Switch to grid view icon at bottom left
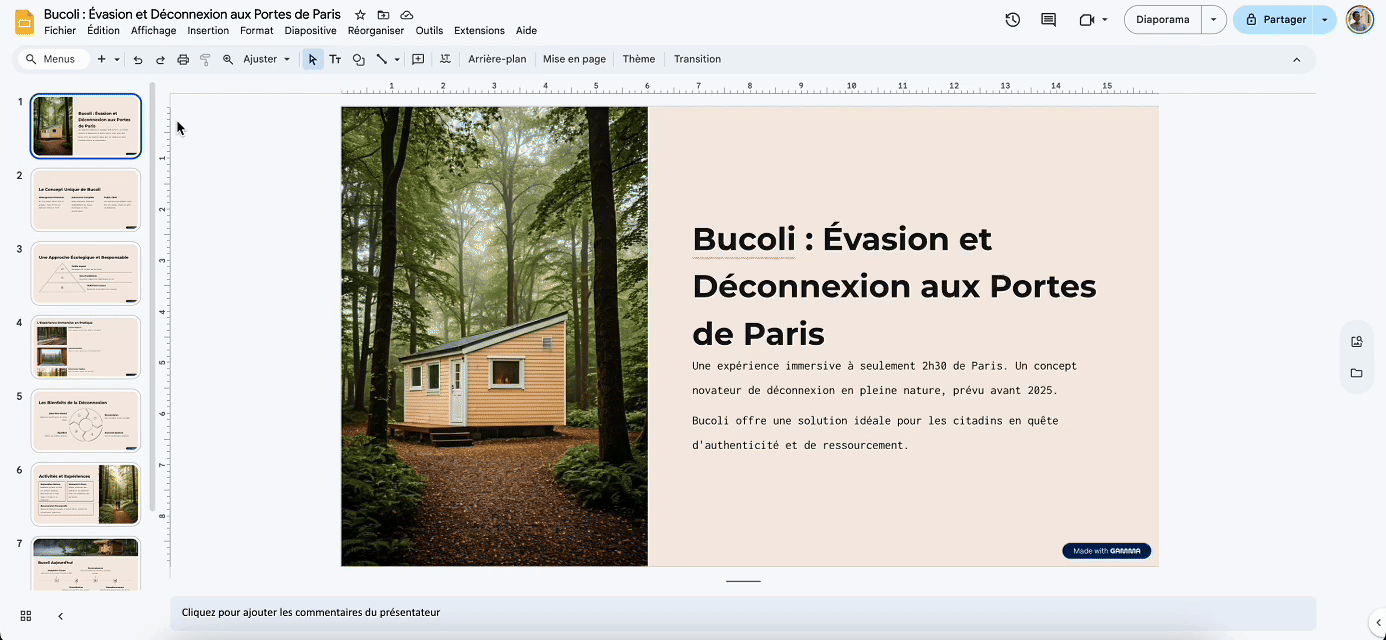 (26, 616)
